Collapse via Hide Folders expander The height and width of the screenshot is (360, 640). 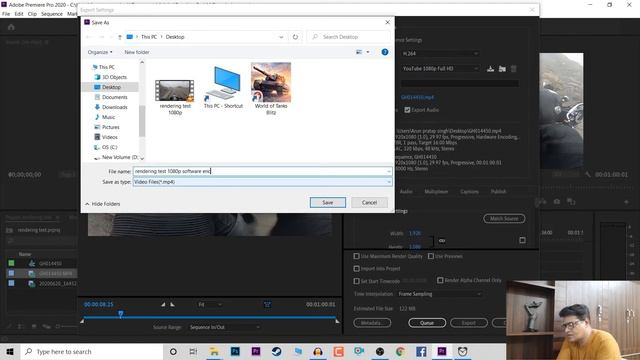(102, 204)
